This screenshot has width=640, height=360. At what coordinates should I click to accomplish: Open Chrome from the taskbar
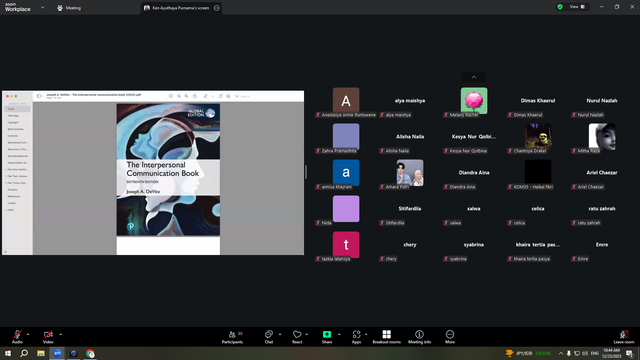90,353
